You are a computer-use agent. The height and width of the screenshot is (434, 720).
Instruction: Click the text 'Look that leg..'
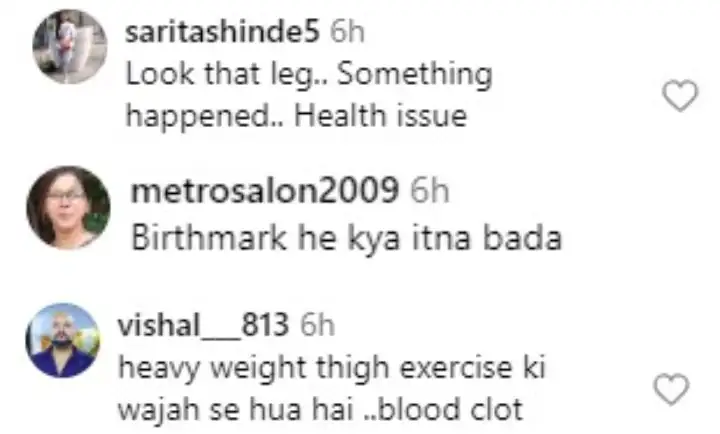226,74
